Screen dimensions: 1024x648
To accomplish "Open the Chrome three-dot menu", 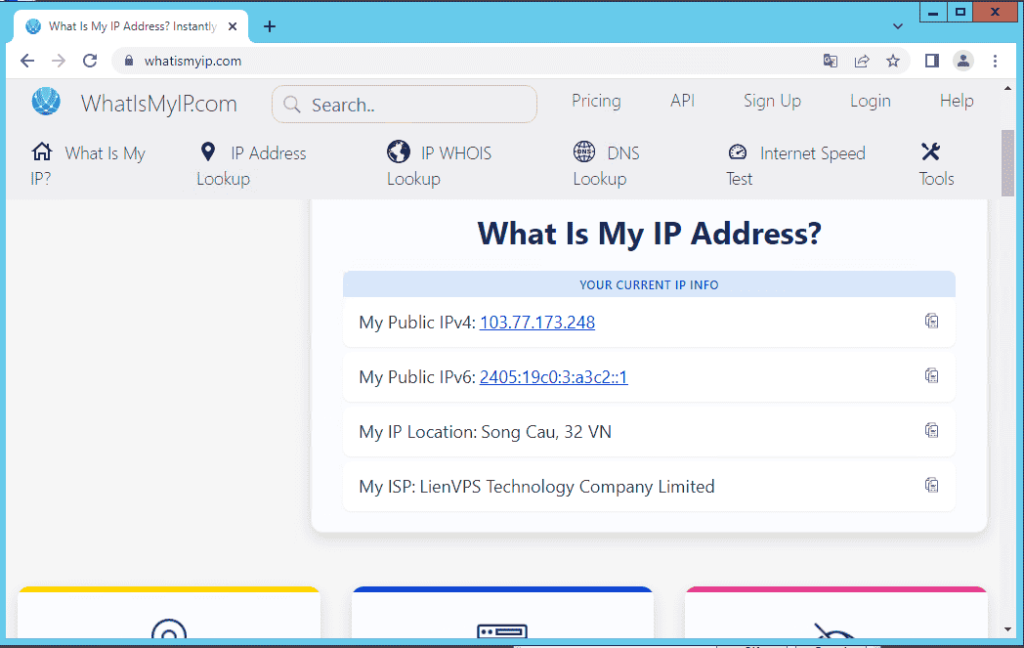I will 995,61.
